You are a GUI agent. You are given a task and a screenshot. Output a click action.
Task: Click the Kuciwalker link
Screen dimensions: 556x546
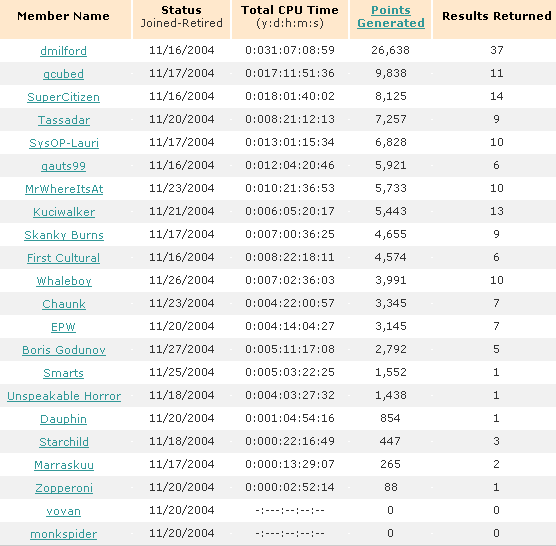[64, 212]
